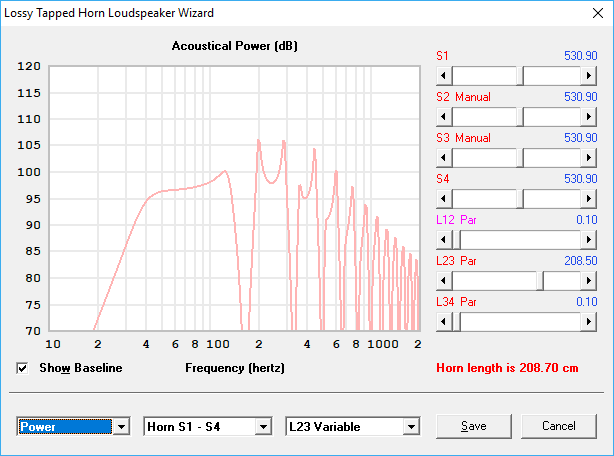Click the S1 slider thumb
This screenshot has width=614, height=456.
point(521,76)
